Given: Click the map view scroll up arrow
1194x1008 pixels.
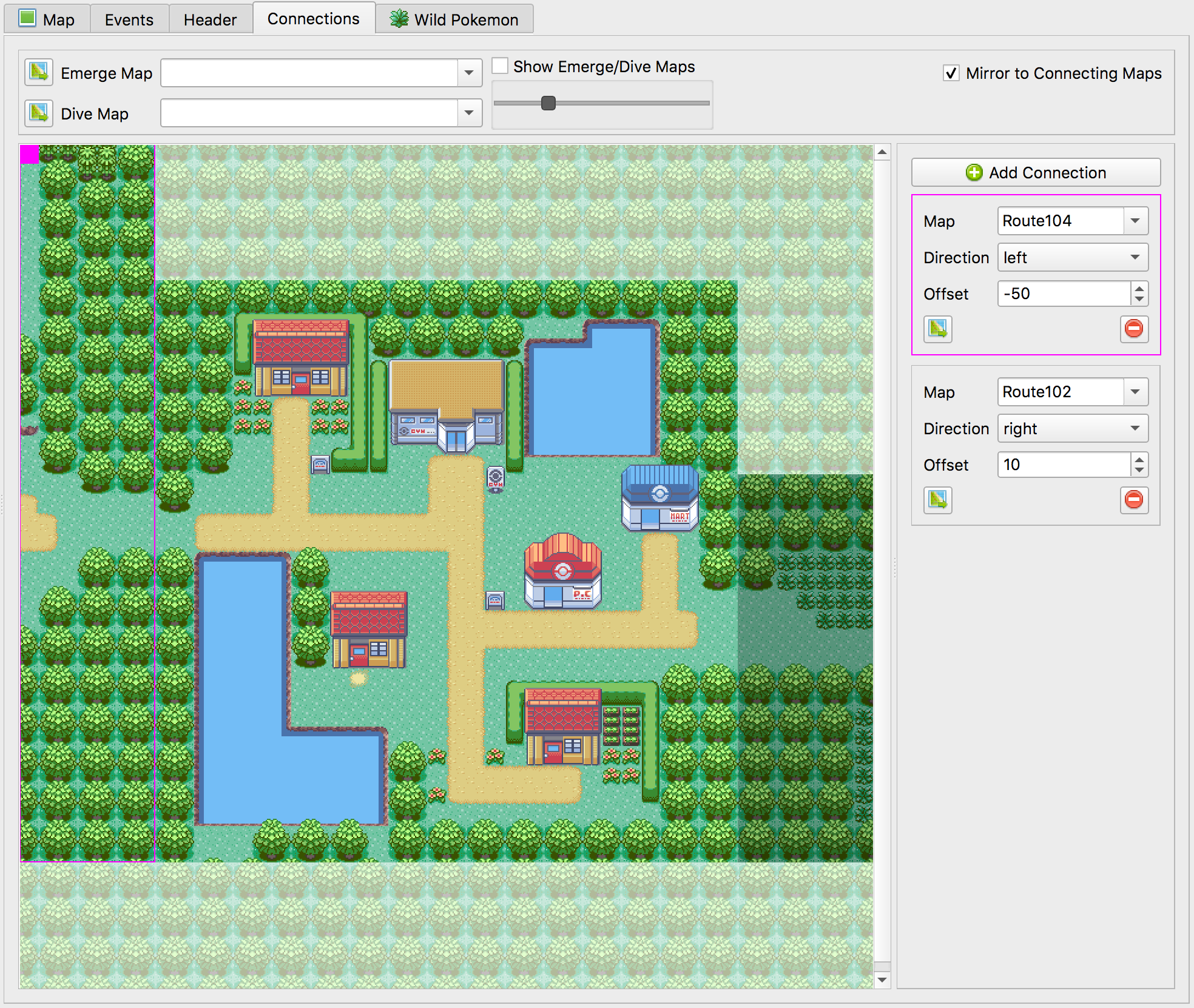Looking at the screenshot, I should [x=882, y=152].
